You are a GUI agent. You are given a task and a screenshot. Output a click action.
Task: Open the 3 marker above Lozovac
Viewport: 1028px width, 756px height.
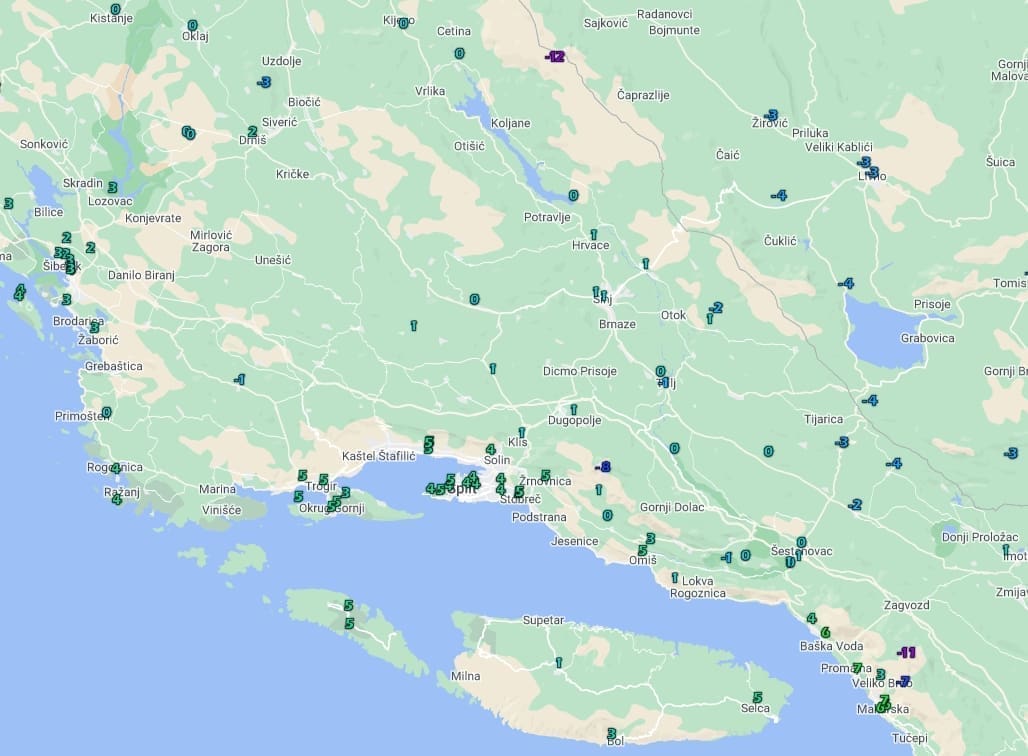point(112,187)
